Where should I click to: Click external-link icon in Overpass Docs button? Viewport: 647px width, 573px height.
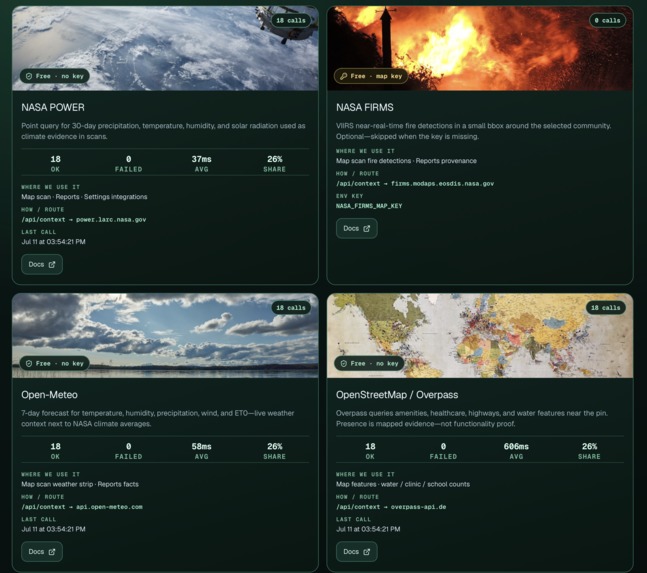pyautogui.click(x=367, y=552)
